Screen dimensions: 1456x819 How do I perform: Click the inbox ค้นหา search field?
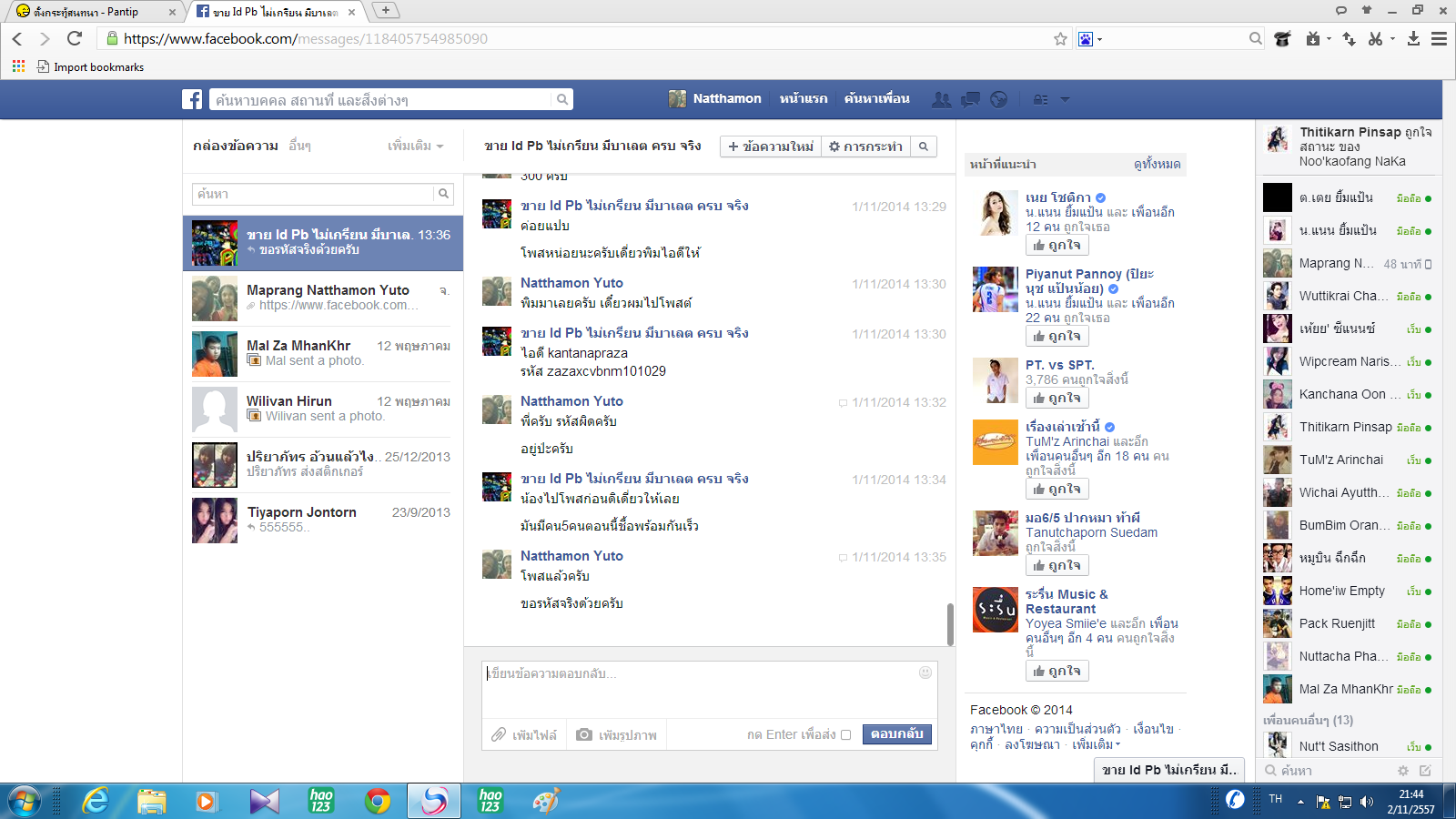[x=313, y=194]
